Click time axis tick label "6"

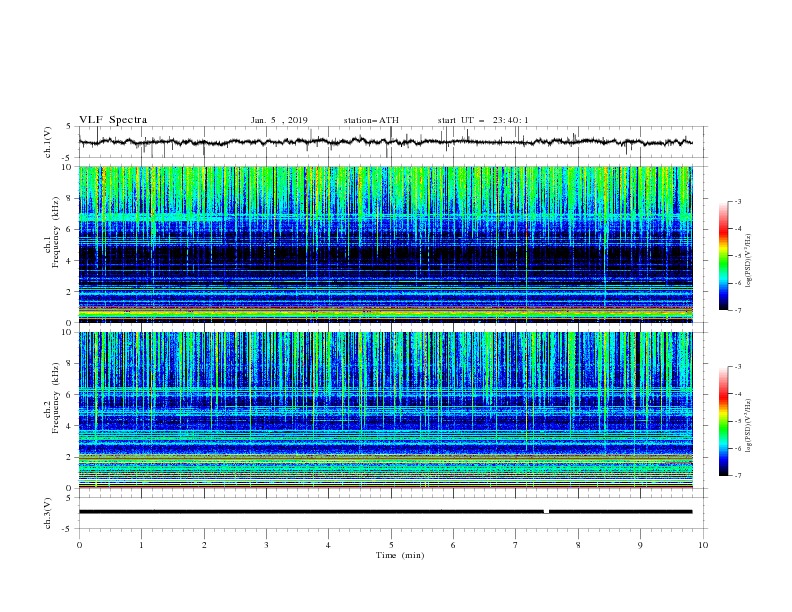(453, 545)
